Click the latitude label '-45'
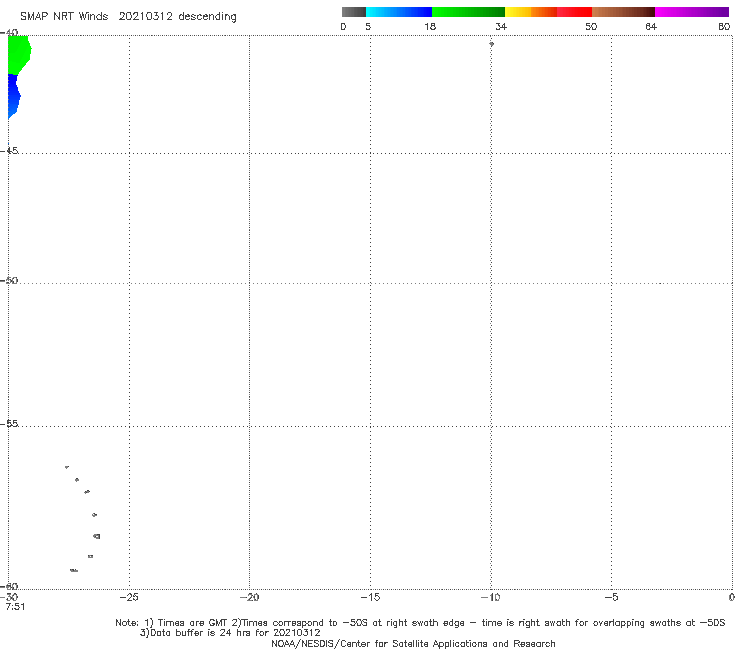740x650 pixels. pyautogui.click(x=9, y=151)
